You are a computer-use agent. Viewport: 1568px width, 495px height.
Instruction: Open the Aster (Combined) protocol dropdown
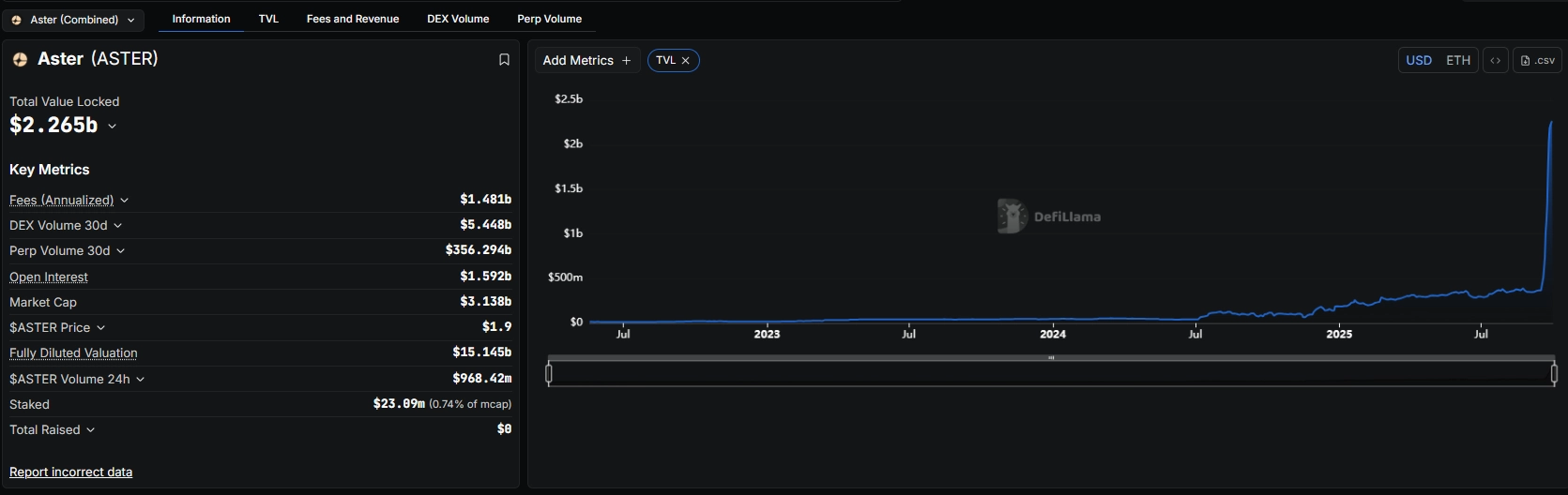(73, 20)
